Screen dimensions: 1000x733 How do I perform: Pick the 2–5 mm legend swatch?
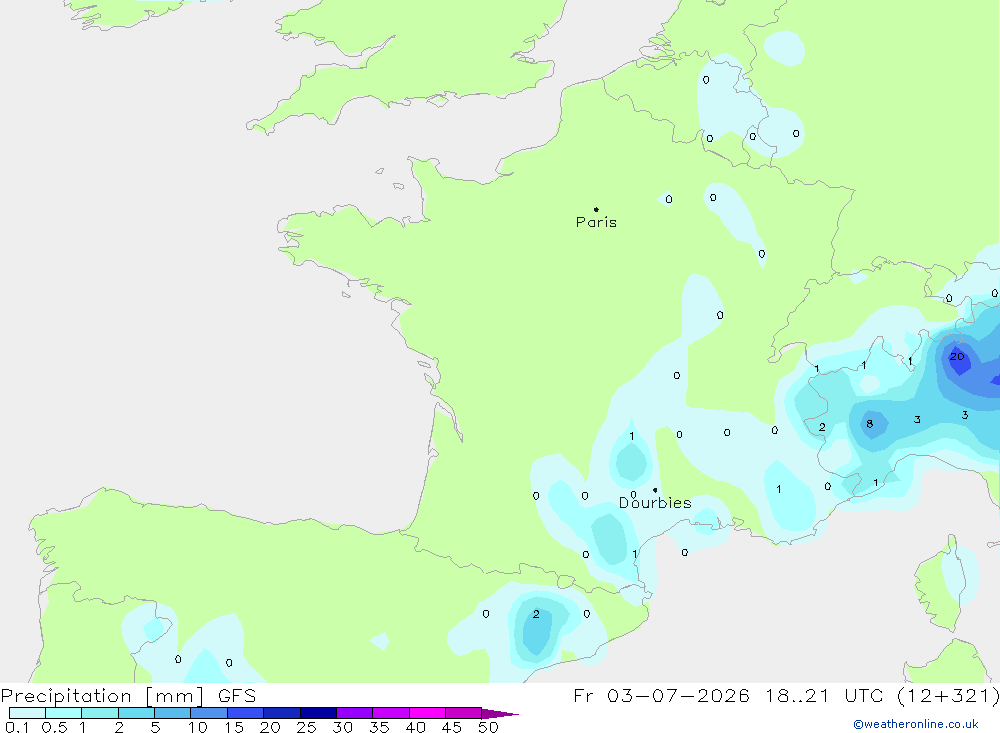click(x=136, y=713)
